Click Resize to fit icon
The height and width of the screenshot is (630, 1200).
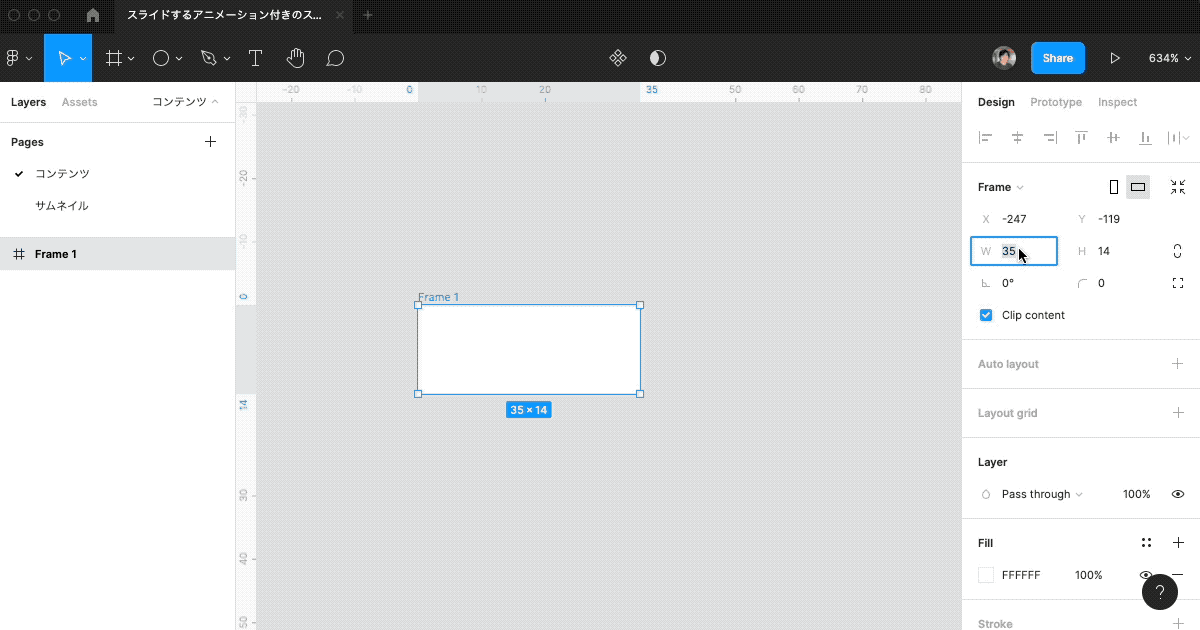tap(1178, 187)
